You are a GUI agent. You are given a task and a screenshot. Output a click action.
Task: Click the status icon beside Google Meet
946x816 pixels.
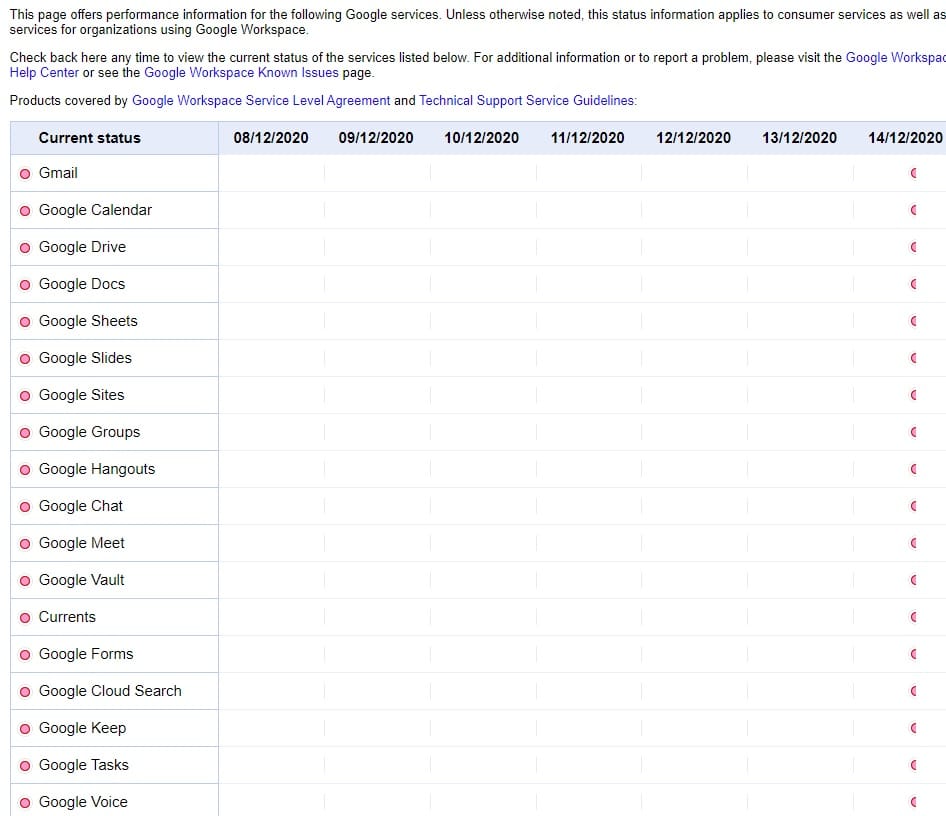coord(25,544)
